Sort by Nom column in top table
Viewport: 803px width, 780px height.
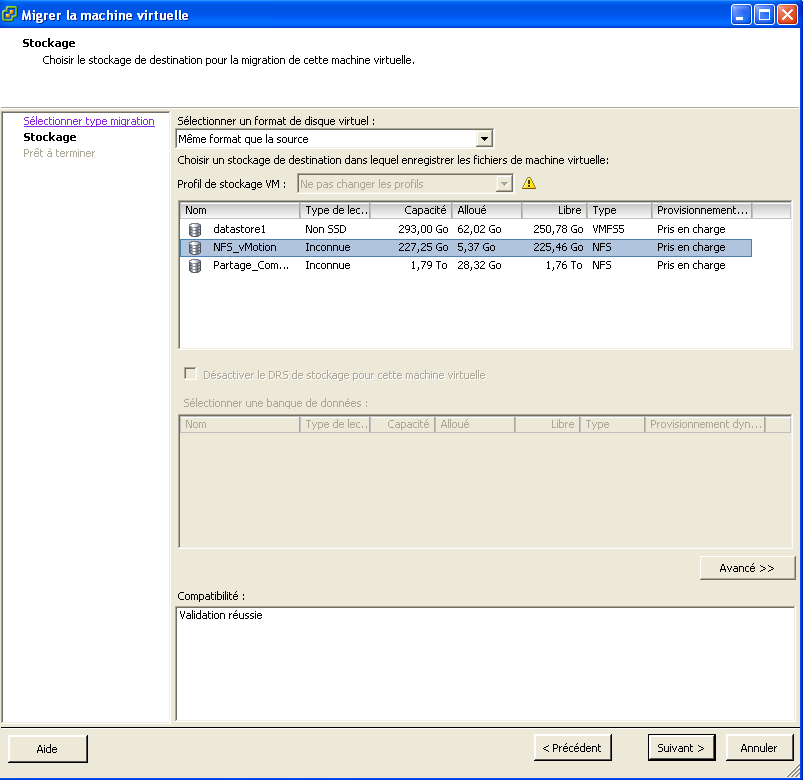(x=240, y=210)
